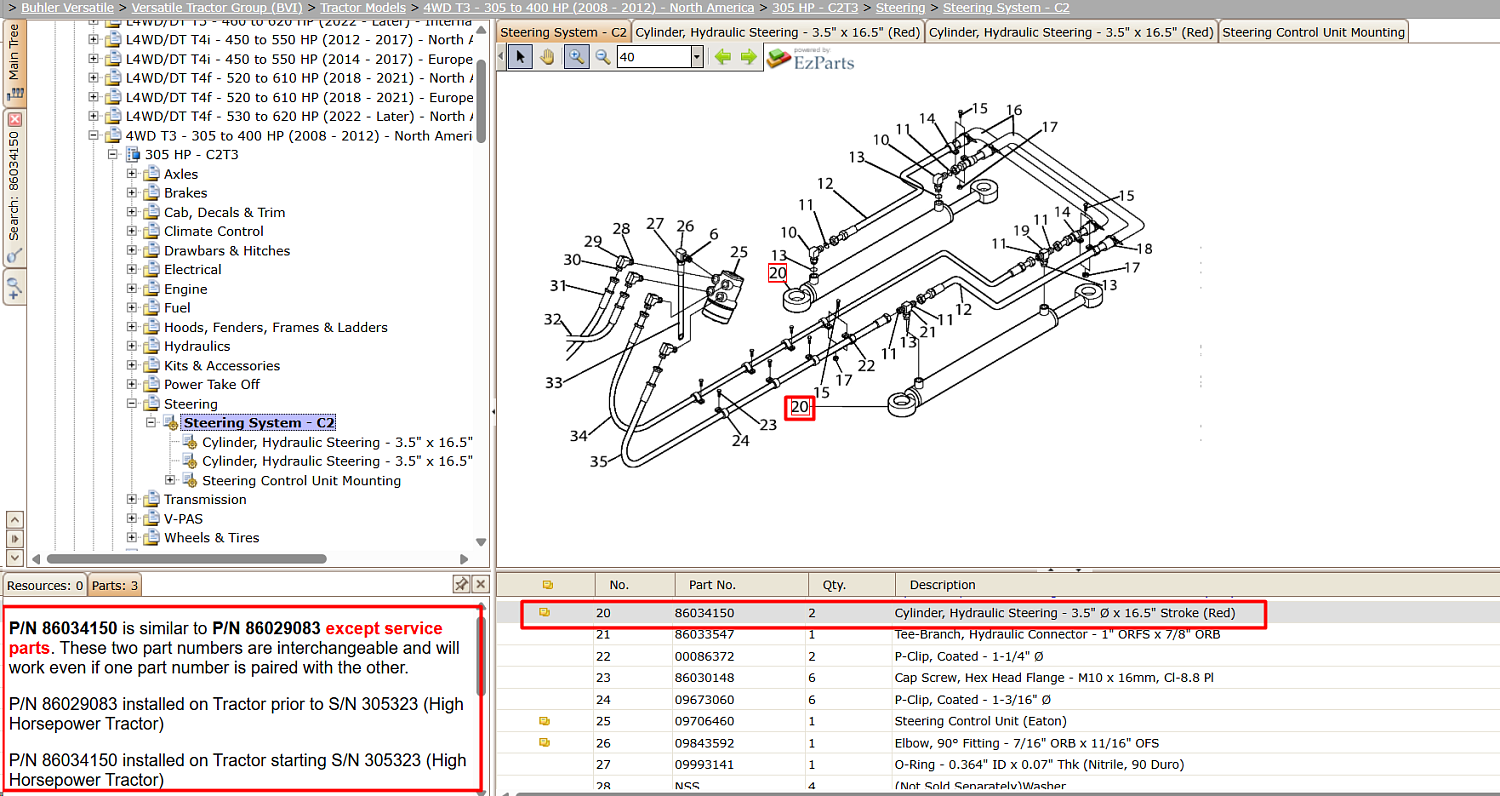Follow the Buhler Versatile breadcrumb link

(67, 8)
